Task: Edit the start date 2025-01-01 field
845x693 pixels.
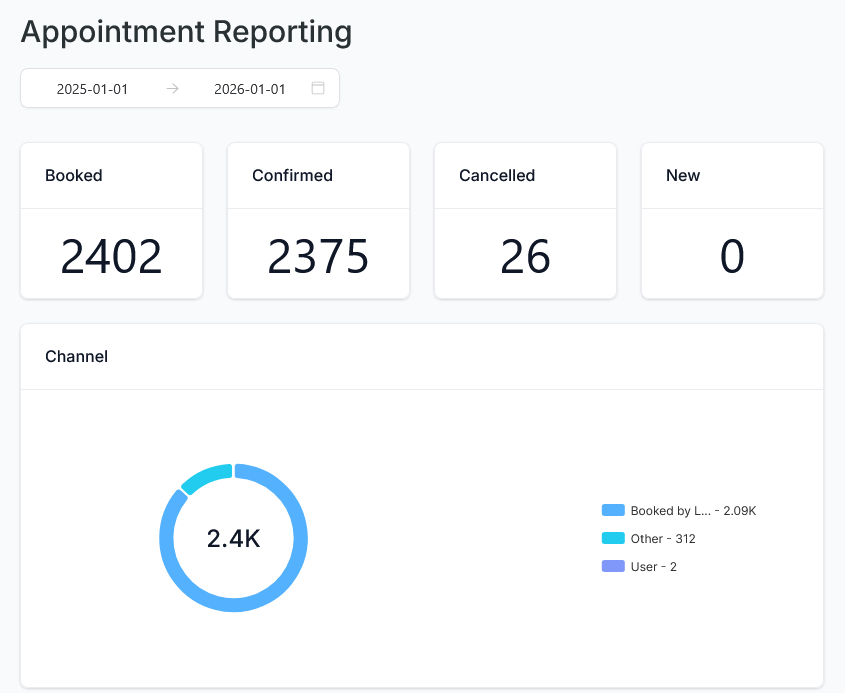Action: 92,89
